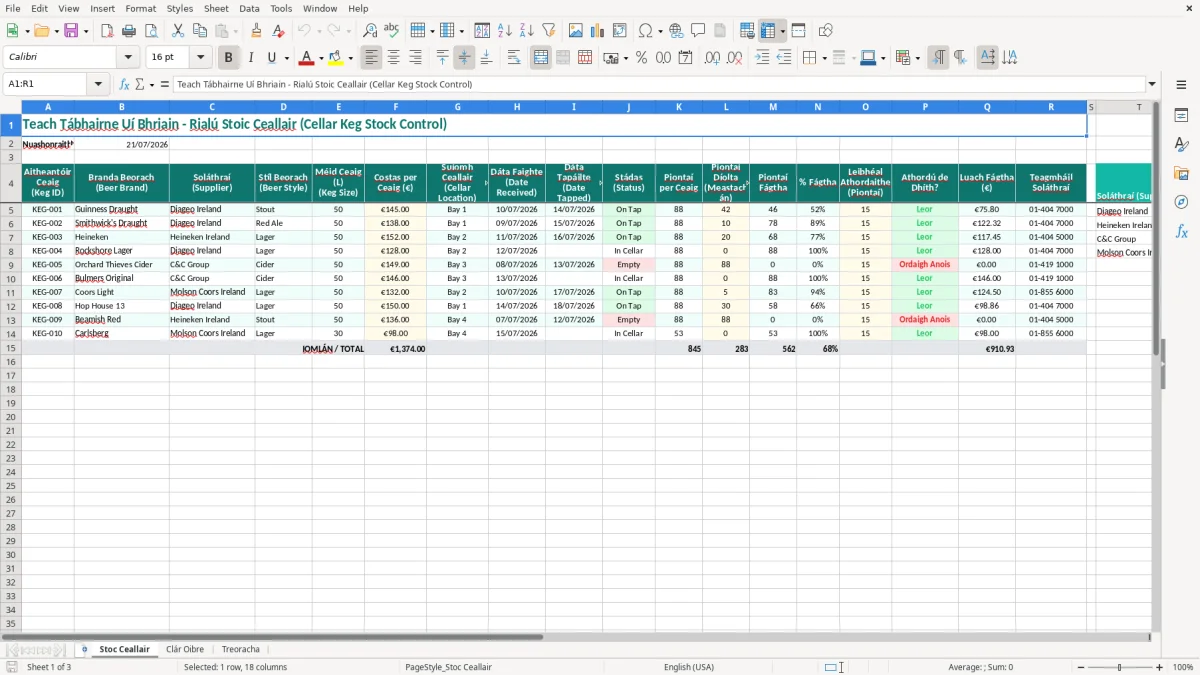Viewport: 1200px width, 675px height.
Task: Open the Paste options dropdown arrow
Action: (235, 31)
